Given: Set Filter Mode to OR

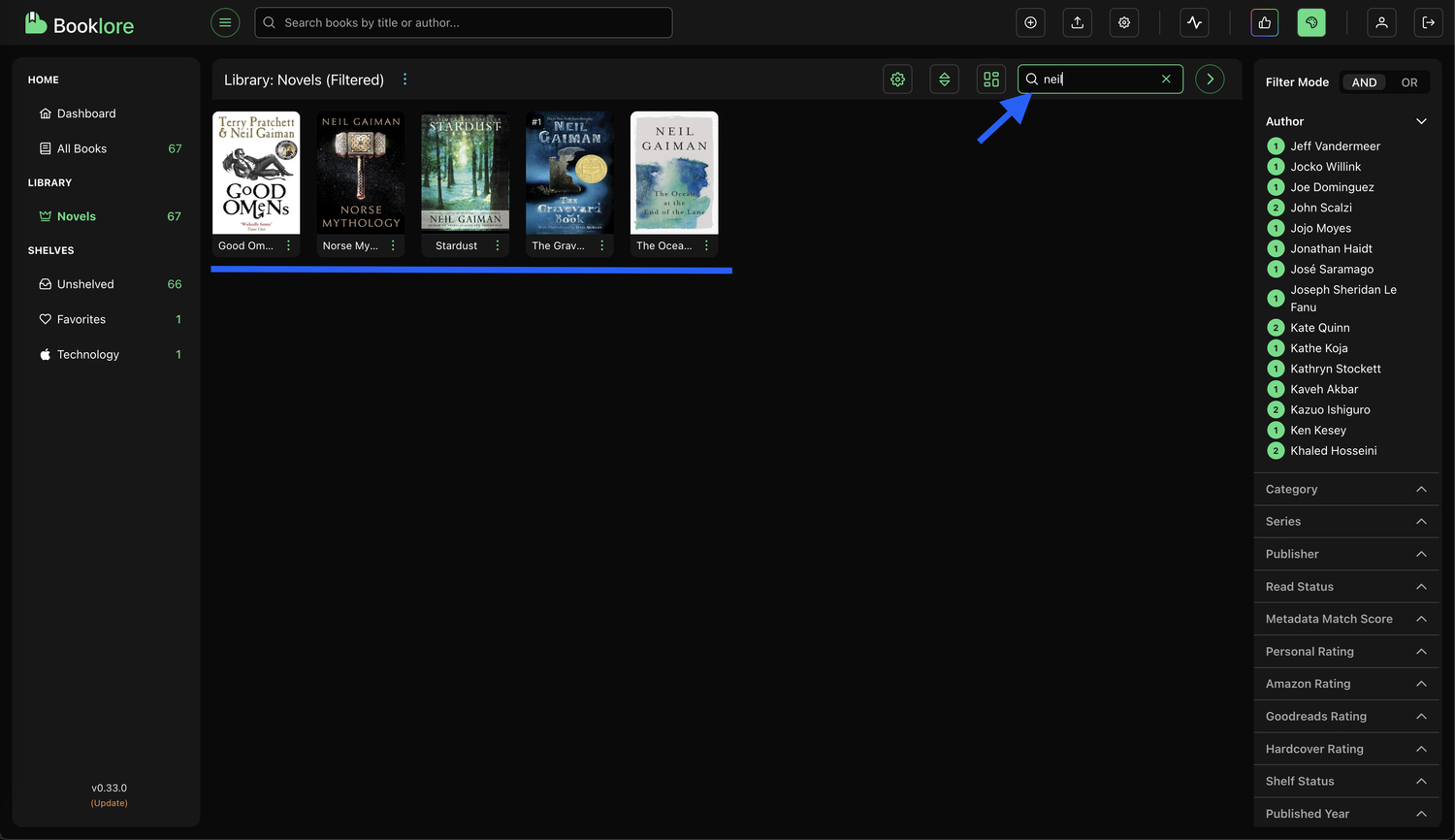Looking at the screenshot, I should [1409, 81].
